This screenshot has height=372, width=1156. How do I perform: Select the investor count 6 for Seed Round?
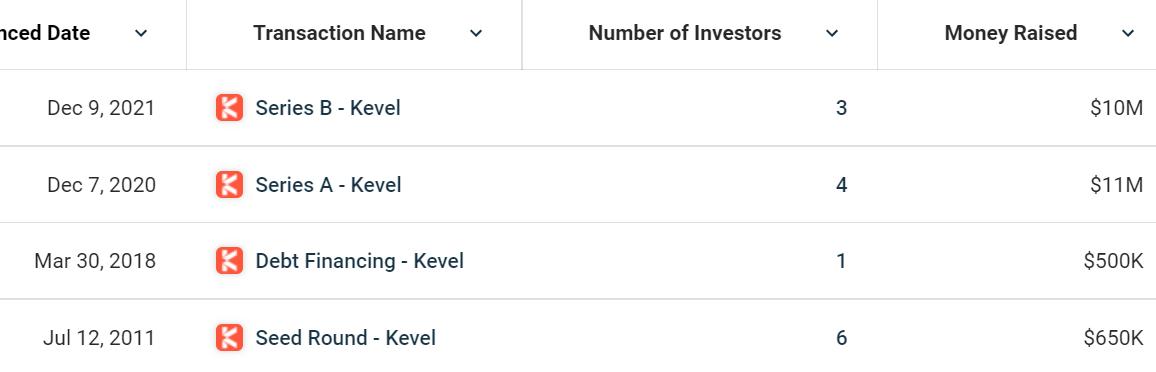[841, 337]
